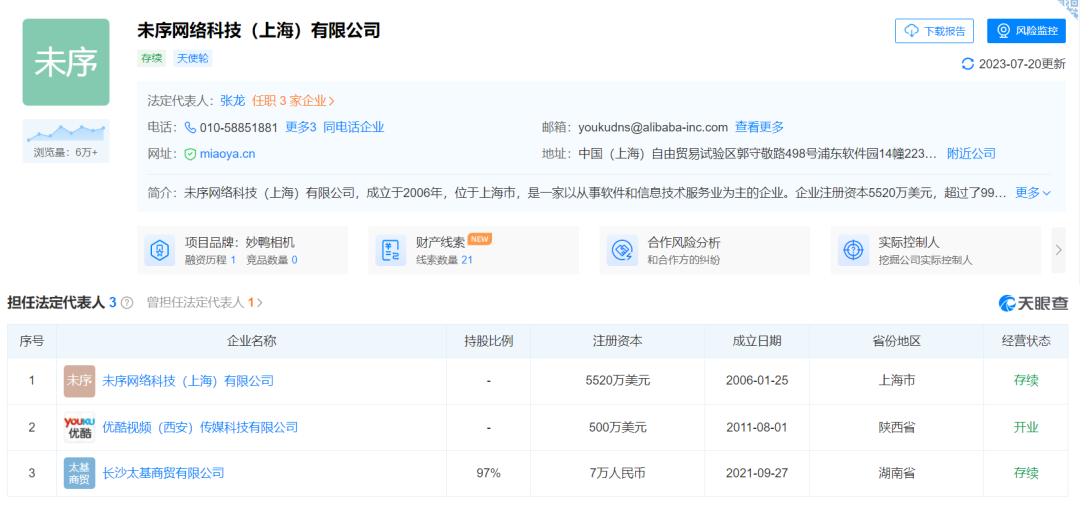Click the 未序 company logo tile
Viewport: 1080px width, 505px height.
tap(66, 62)
